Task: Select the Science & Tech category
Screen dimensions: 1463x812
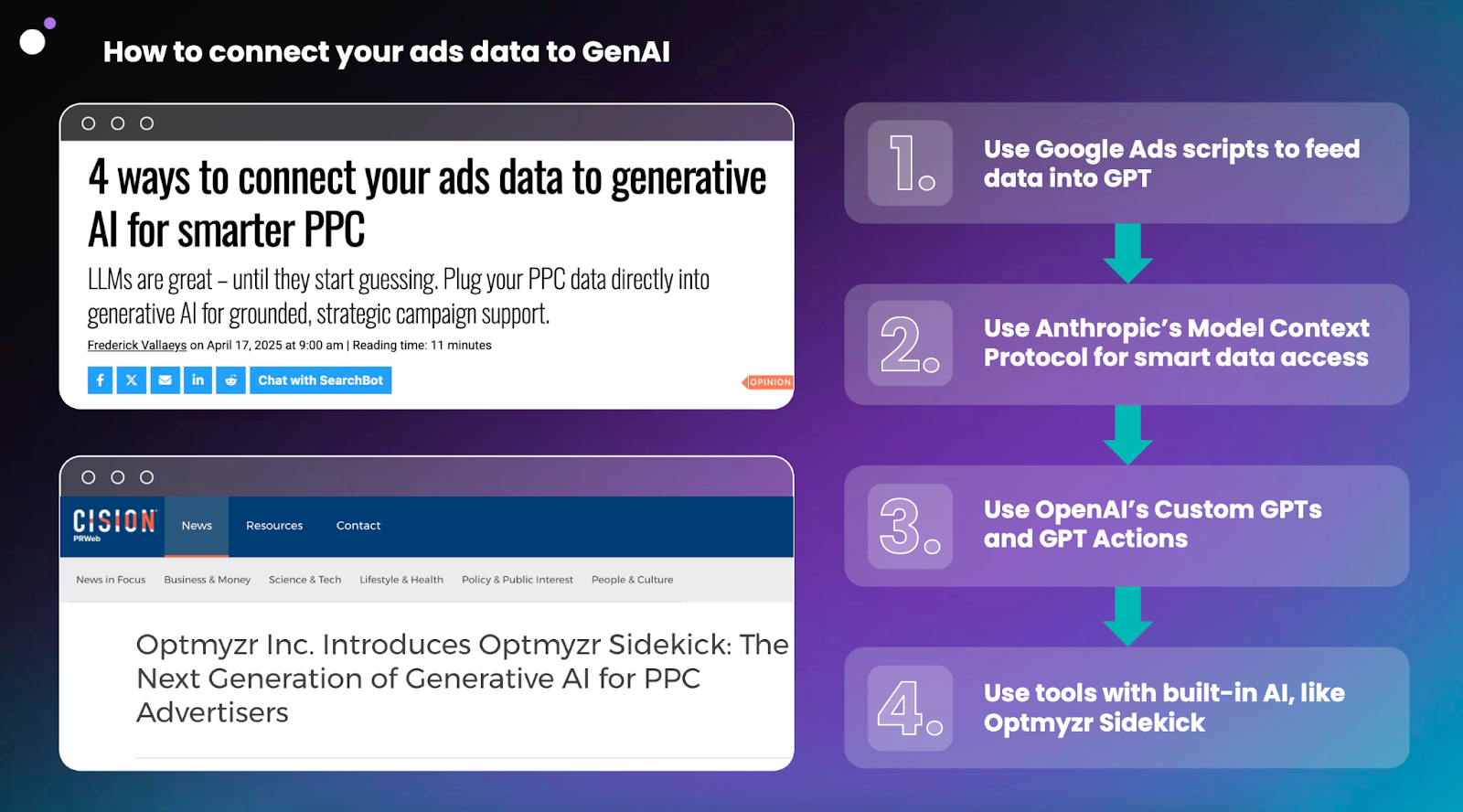Action: (305, 580)
